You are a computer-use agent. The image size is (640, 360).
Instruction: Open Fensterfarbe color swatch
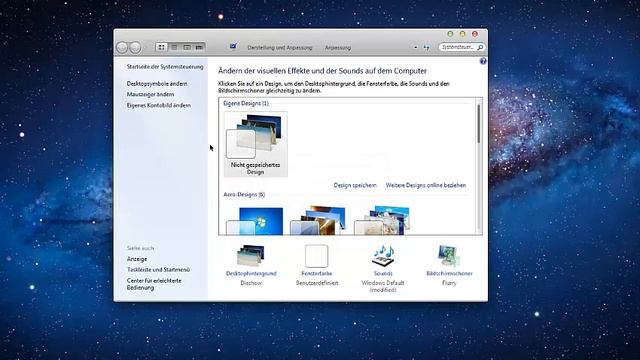tap(317, 256)
